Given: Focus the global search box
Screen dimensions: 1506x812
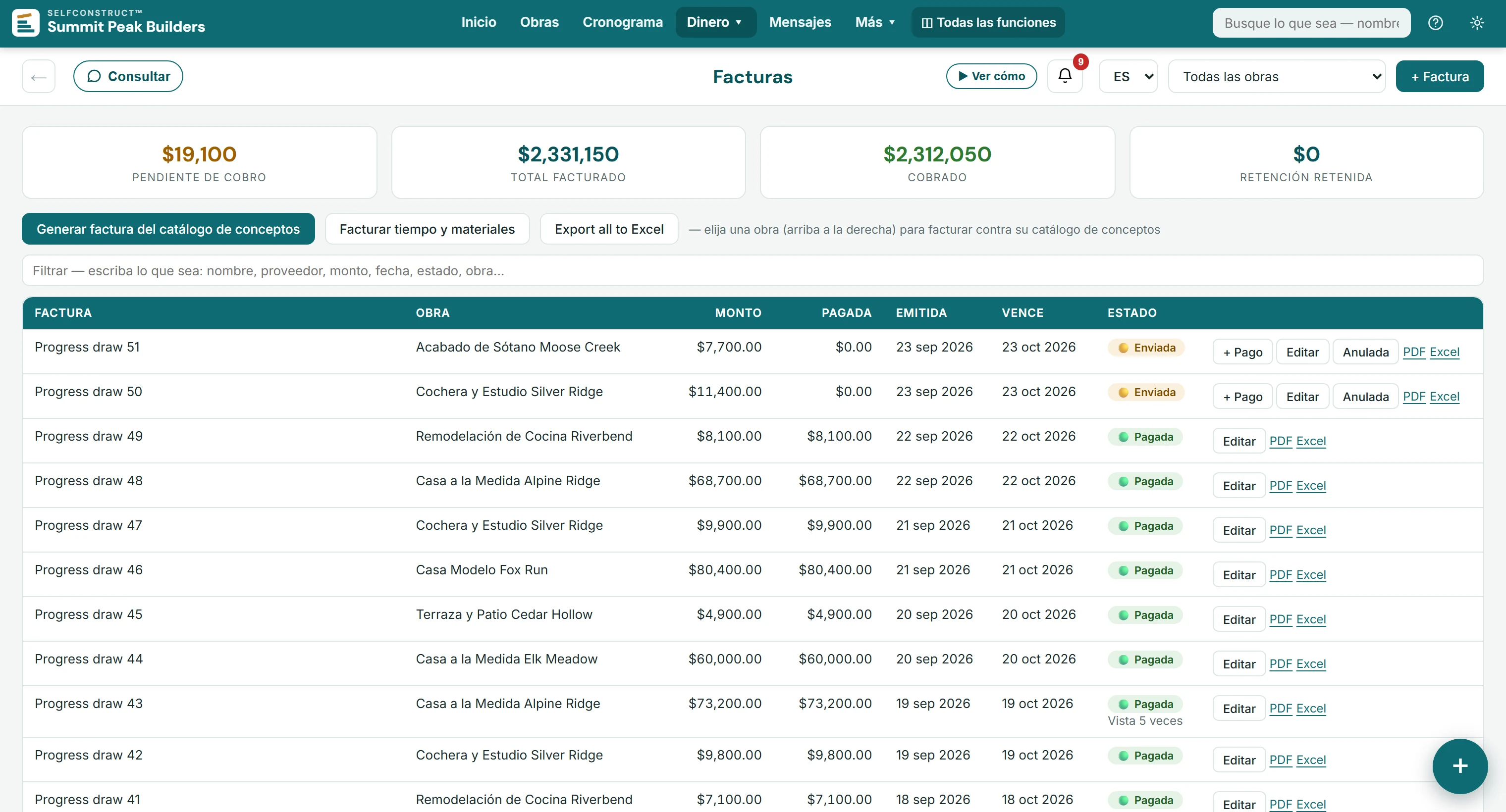Looking at the screenshot, I should [1311, 23].
